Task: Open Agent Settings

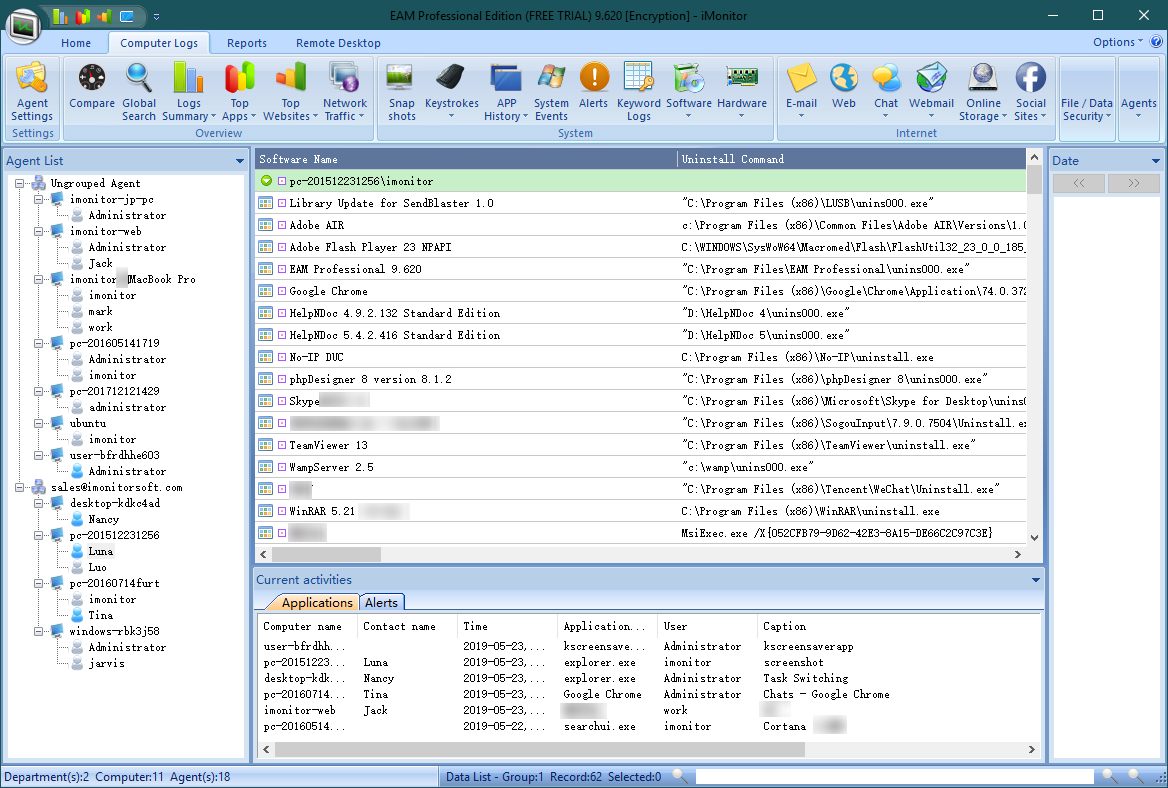Action: [32, 92]
